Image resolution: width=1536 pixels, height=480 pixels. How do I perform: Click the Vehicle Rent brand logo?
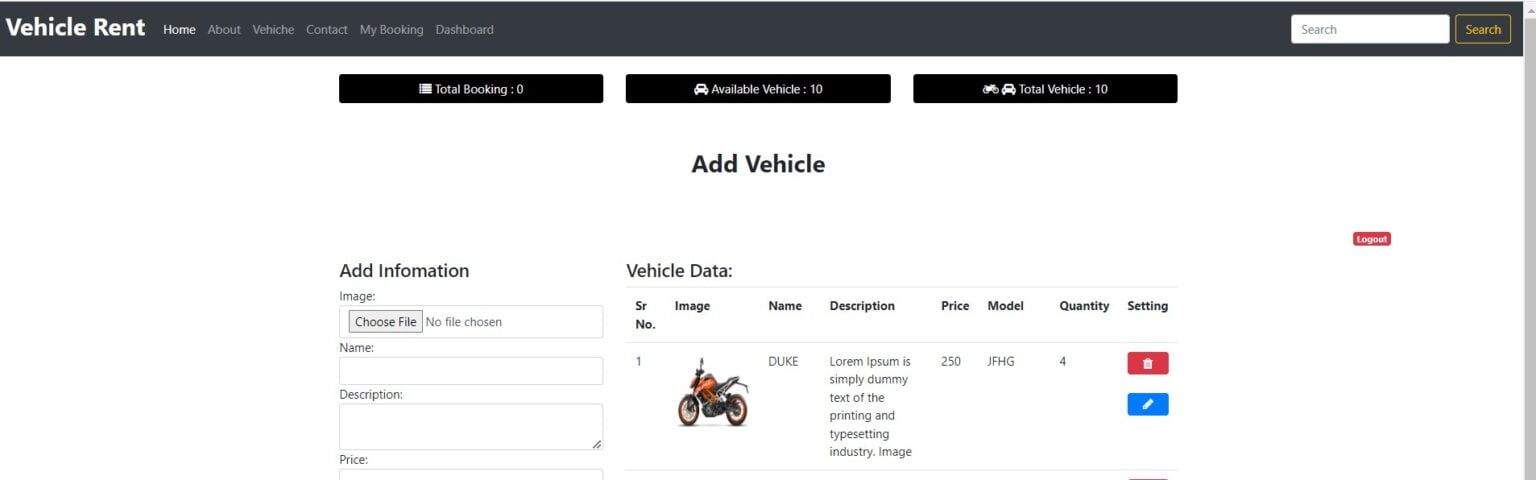[76, 28]
